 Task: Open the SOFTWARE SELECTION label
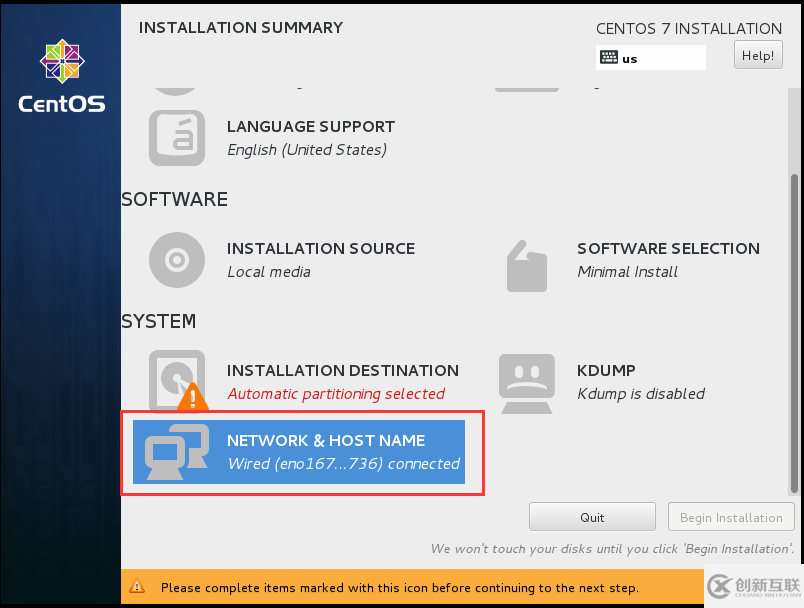tap(668, 248)
